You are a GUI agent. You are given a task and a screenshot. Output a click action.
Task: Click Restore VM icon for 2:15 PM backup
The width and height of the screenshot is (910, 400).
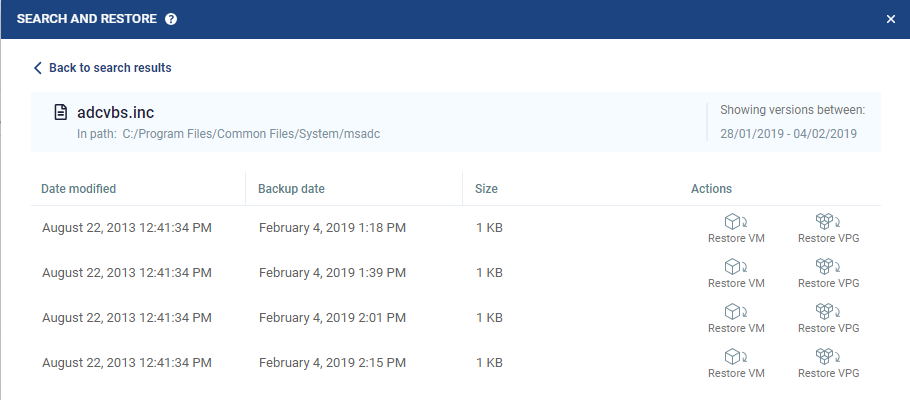click(x=735, y=356)
